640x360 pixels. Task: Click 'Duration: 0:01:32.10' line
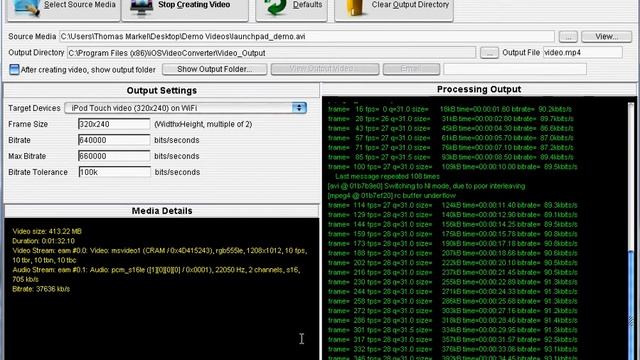click(x=44, y=241)
